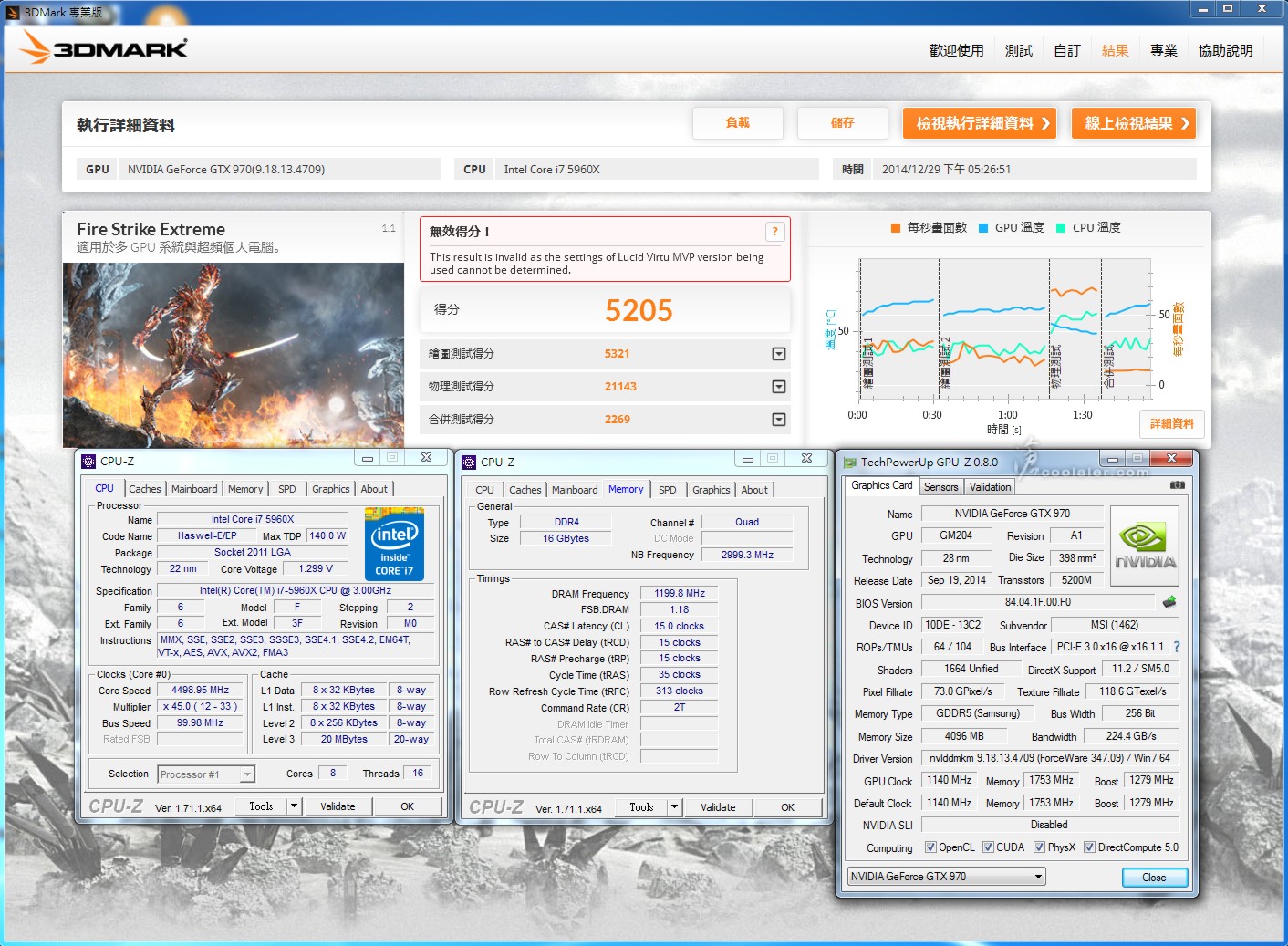Image resolution: width=1288 pixels, height=946 pixels.
Task: Click the 儲存 save button
Action: pyautogui.click(x=842, y=123)
